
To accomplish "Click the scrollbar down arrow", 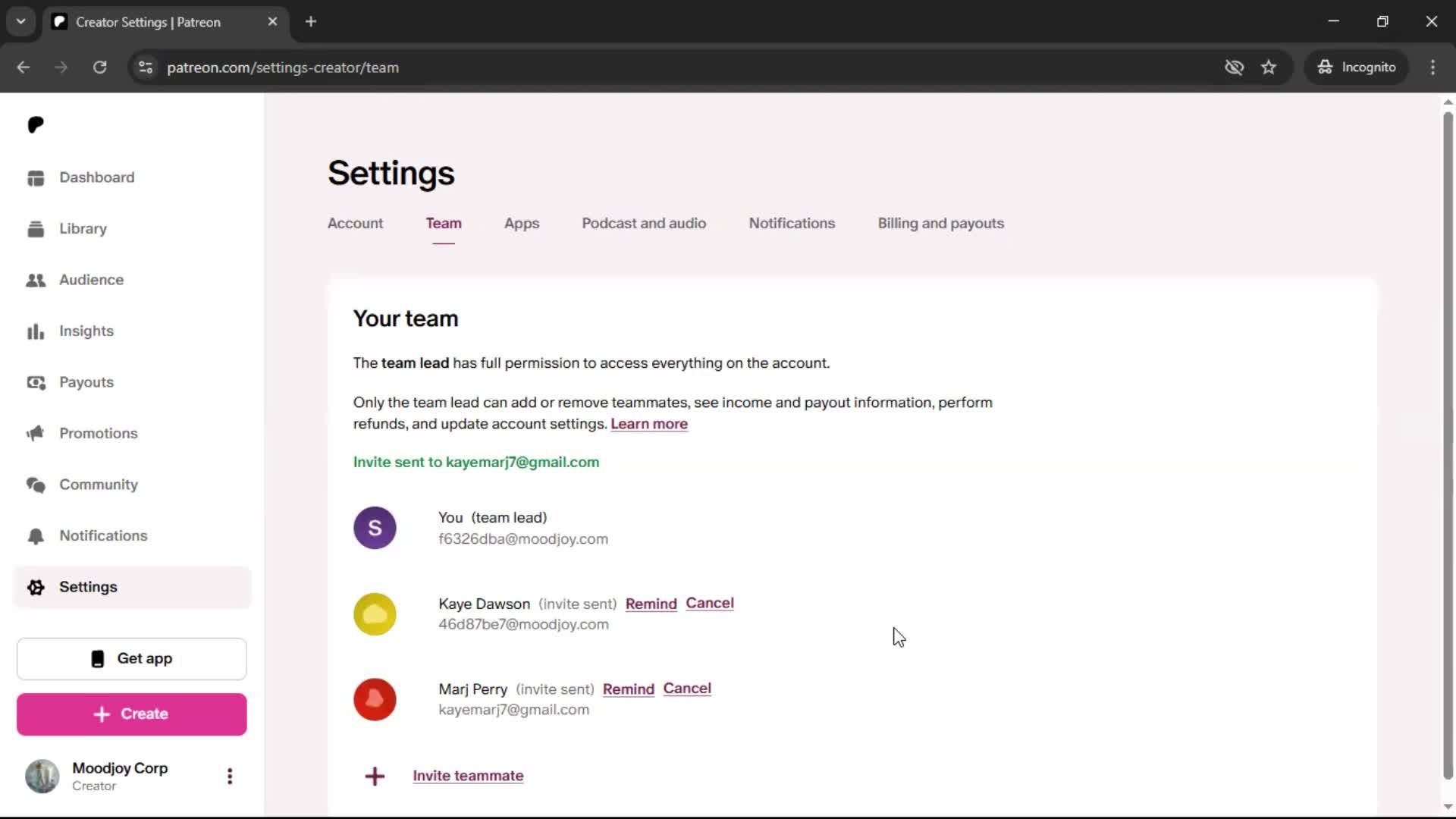I will 1448,807.
